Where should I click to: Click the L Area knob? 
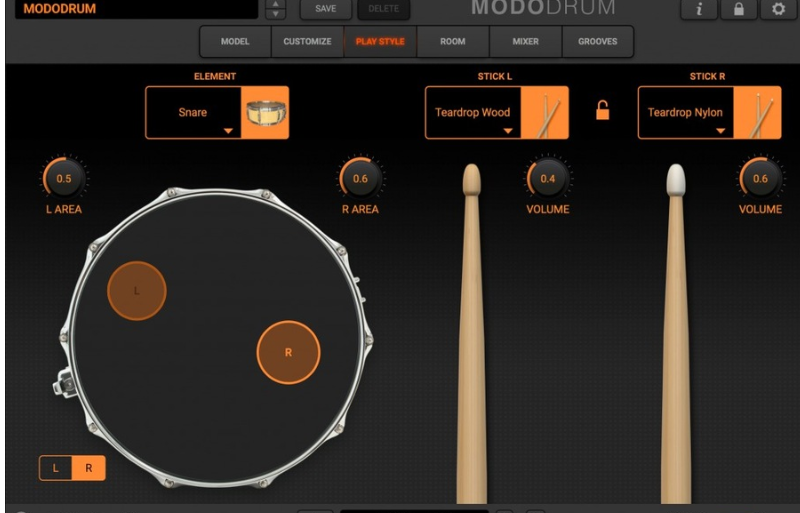(x=64, y=178)
